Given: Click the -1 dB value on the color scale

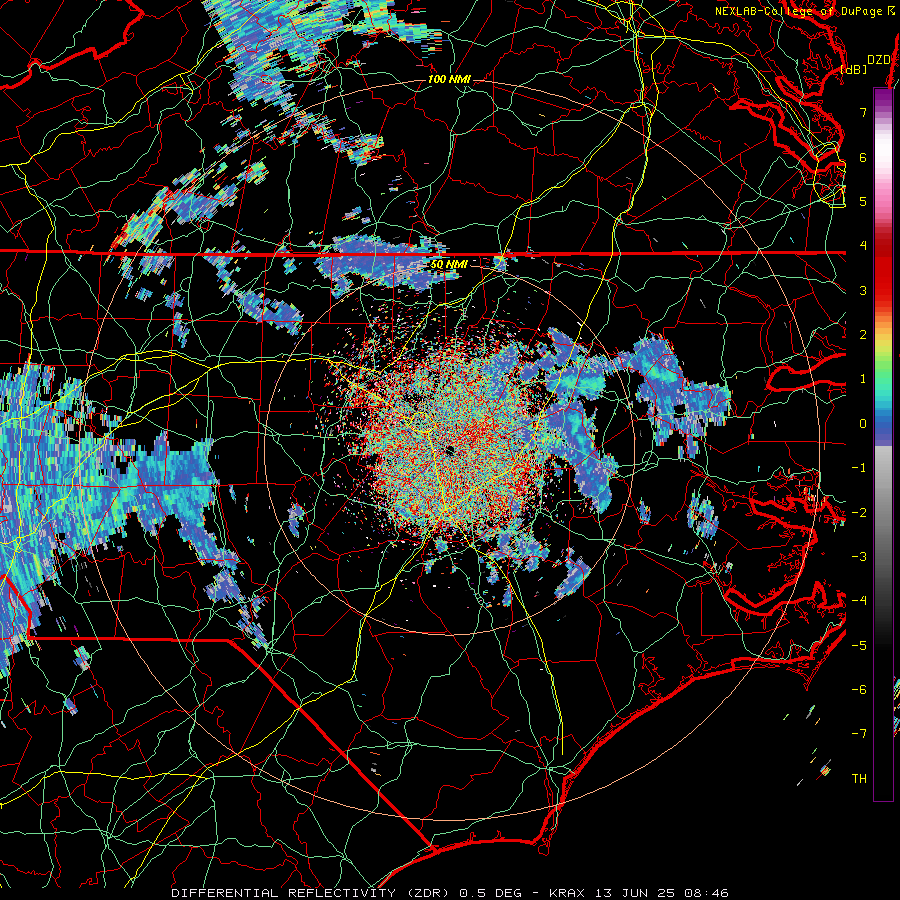Looking at the screenshot, I should point(859,468).
